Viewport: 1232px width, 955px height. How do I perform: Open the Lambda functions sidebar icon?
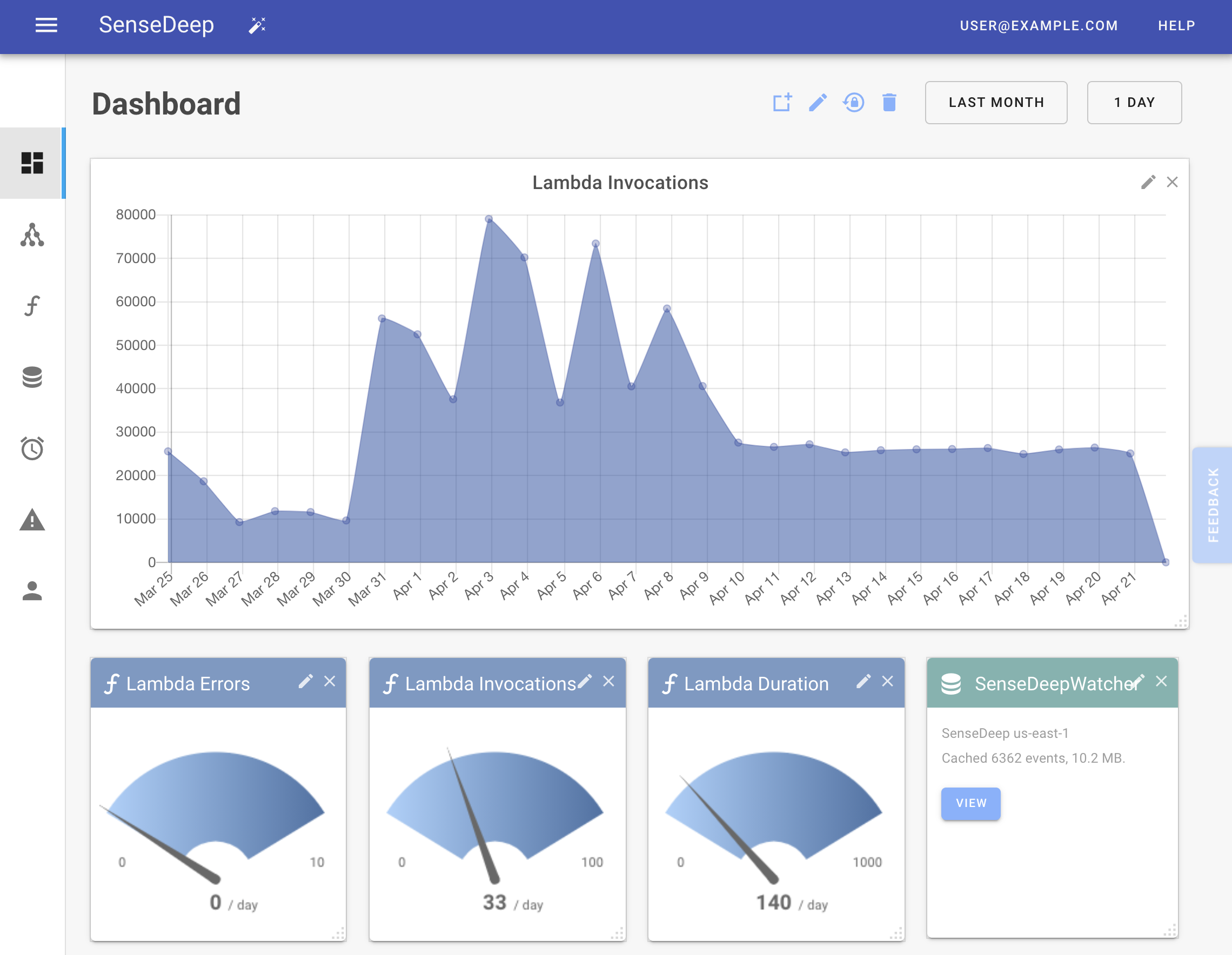coord(32,306)
